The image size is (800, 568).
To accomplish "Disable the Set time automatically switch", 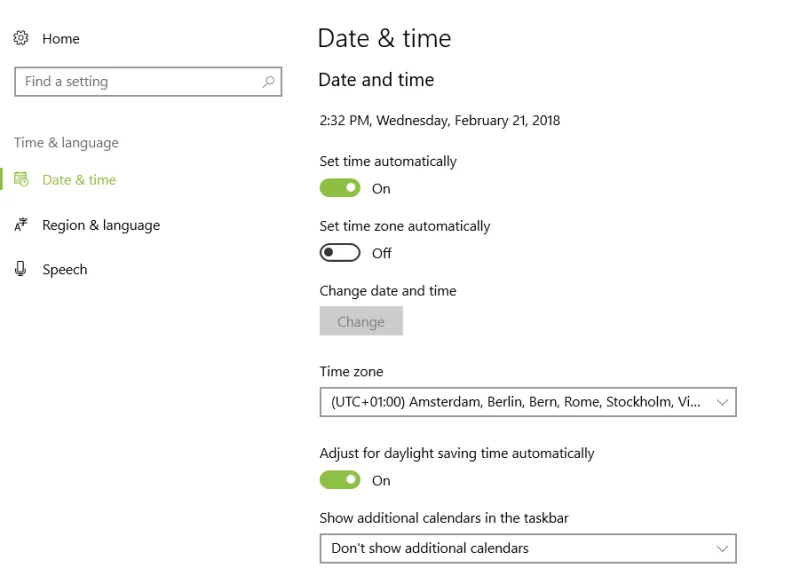I will pyautogui.click(x=340, y=188).
